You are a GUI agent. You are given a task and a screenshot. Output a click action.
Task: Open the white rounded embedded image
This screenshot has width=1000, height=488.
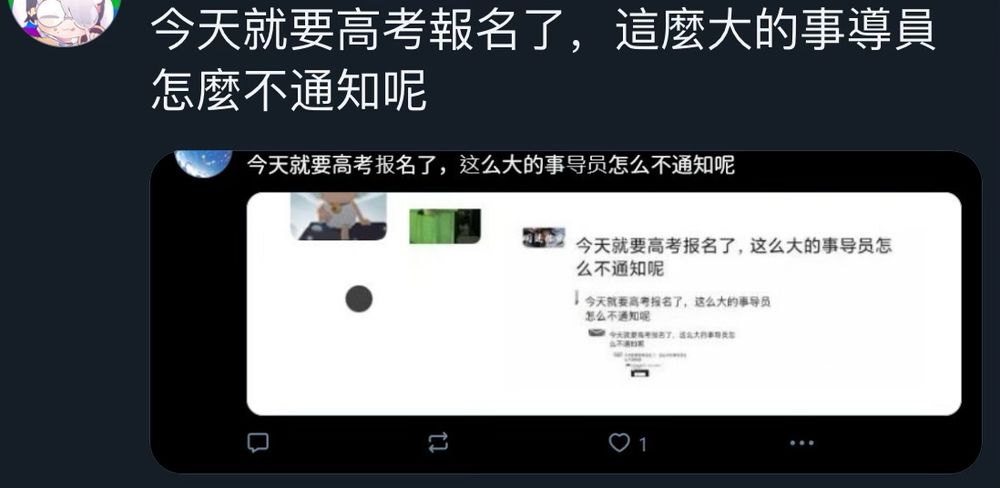pos(603,304)
